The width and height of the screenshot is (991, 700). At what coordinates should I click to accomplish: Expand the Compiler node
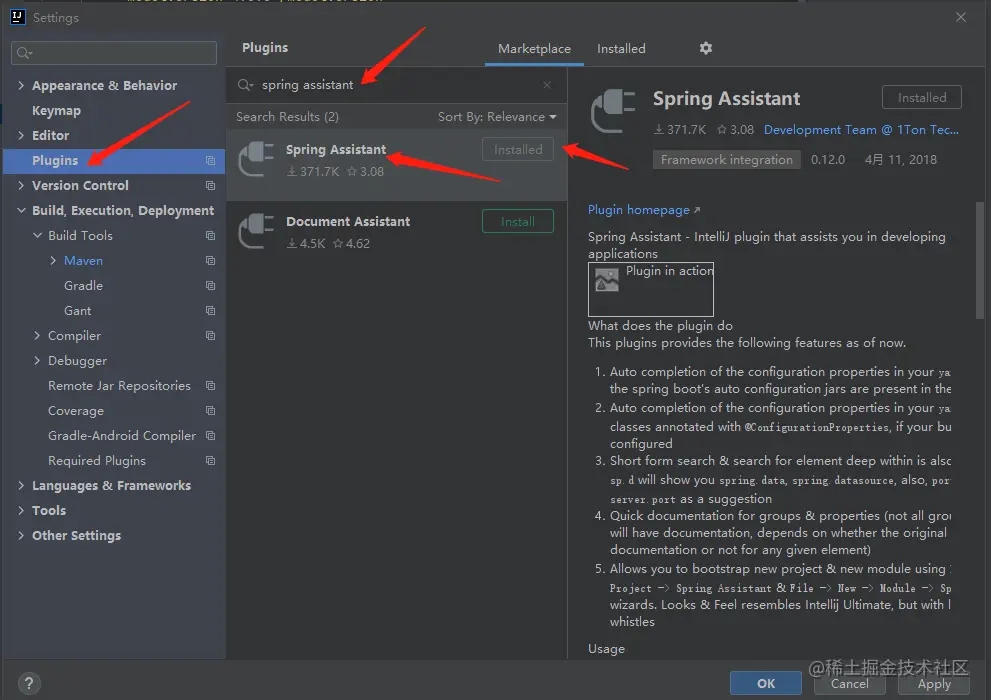click(37, 335)
